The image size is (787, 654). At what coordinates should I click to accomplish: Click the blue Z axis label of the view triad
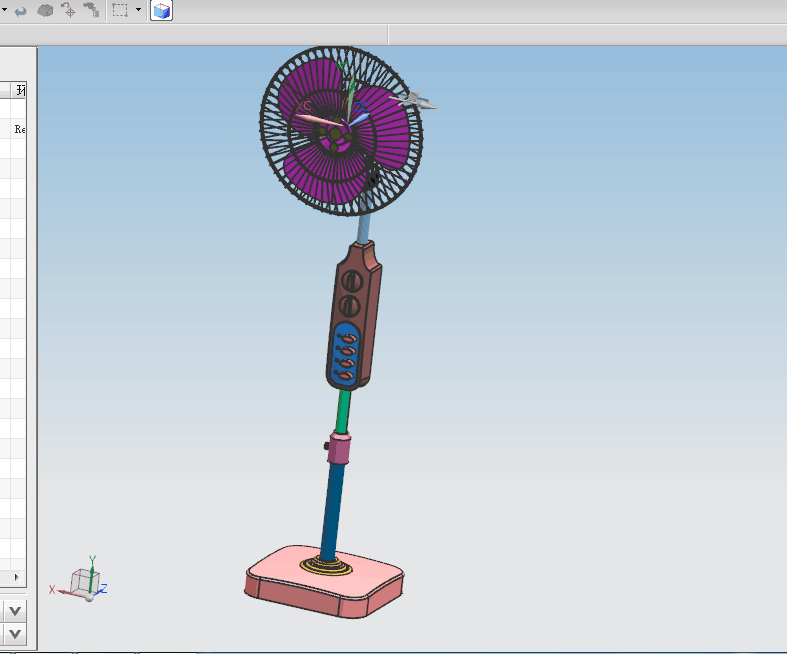coord(104,588)
